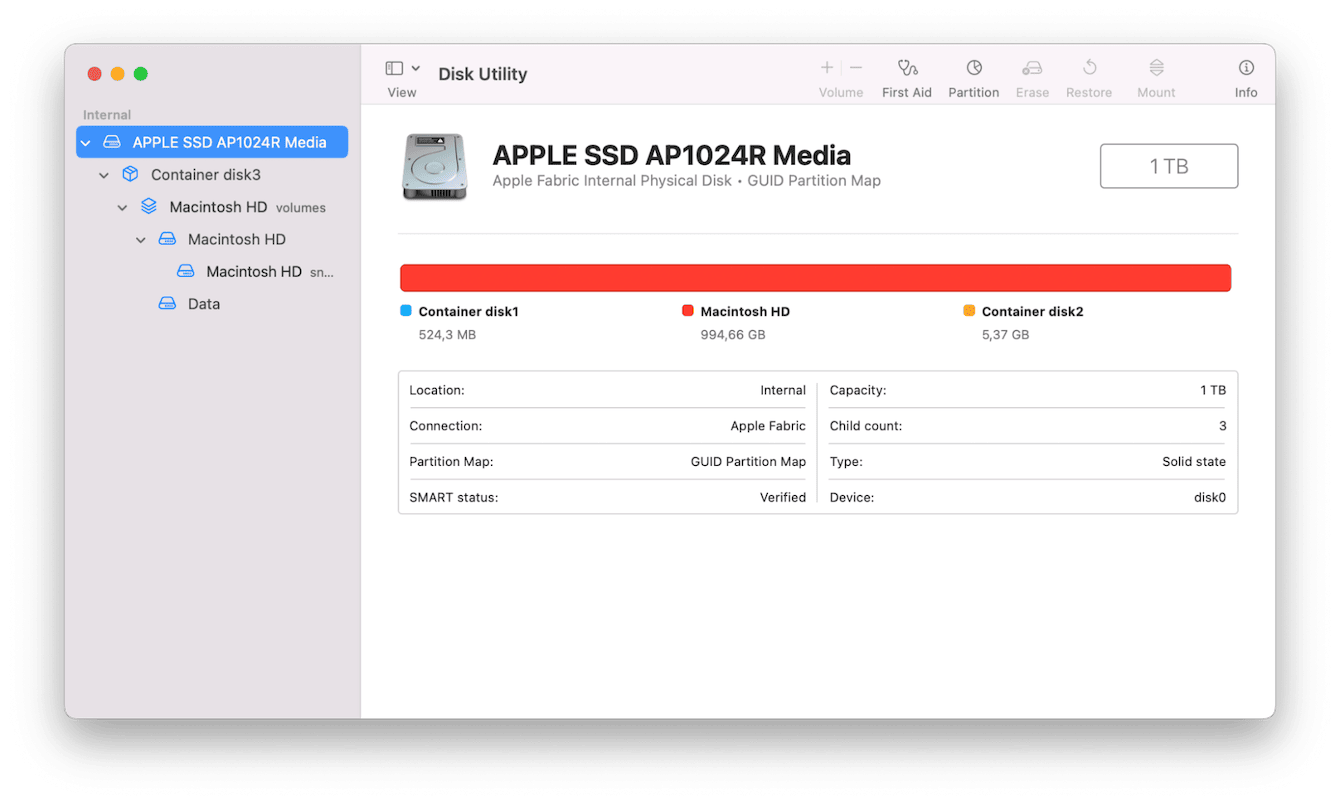Click the Mount toolbar icon

coord(1156,75)
